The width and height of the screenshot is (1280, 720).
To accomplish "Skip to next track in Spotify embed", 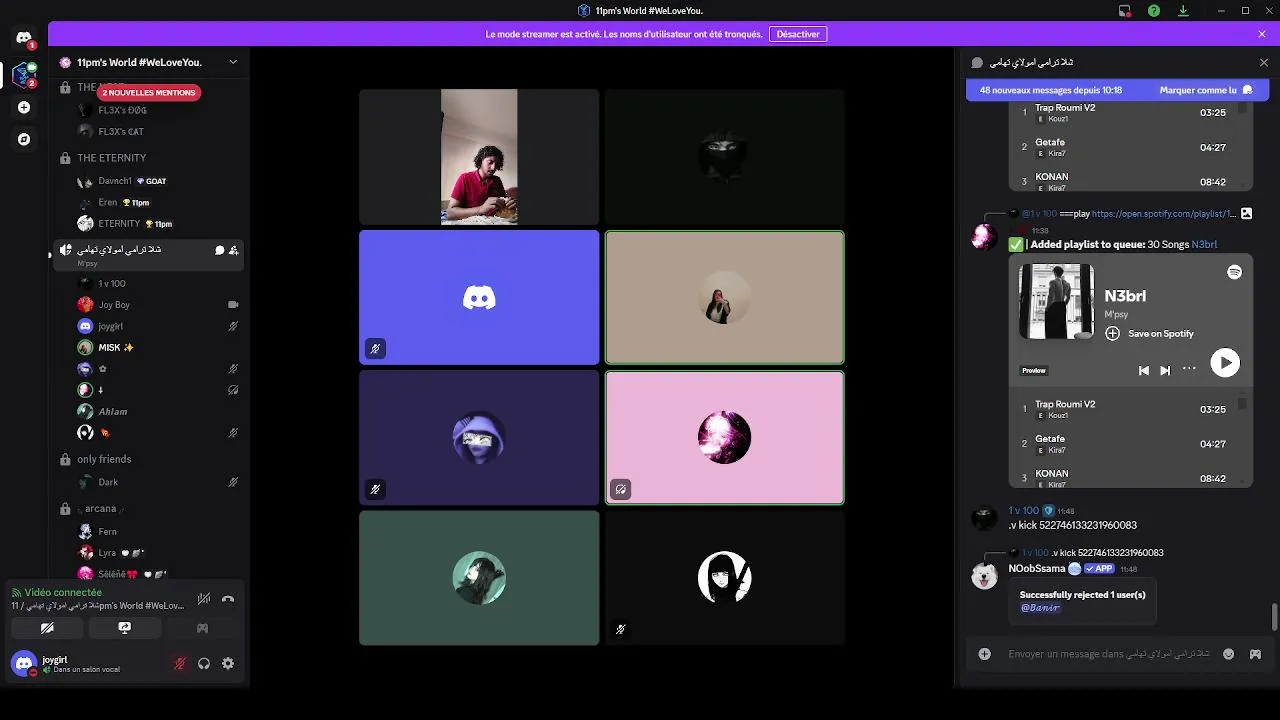I will click(1165, 370).
